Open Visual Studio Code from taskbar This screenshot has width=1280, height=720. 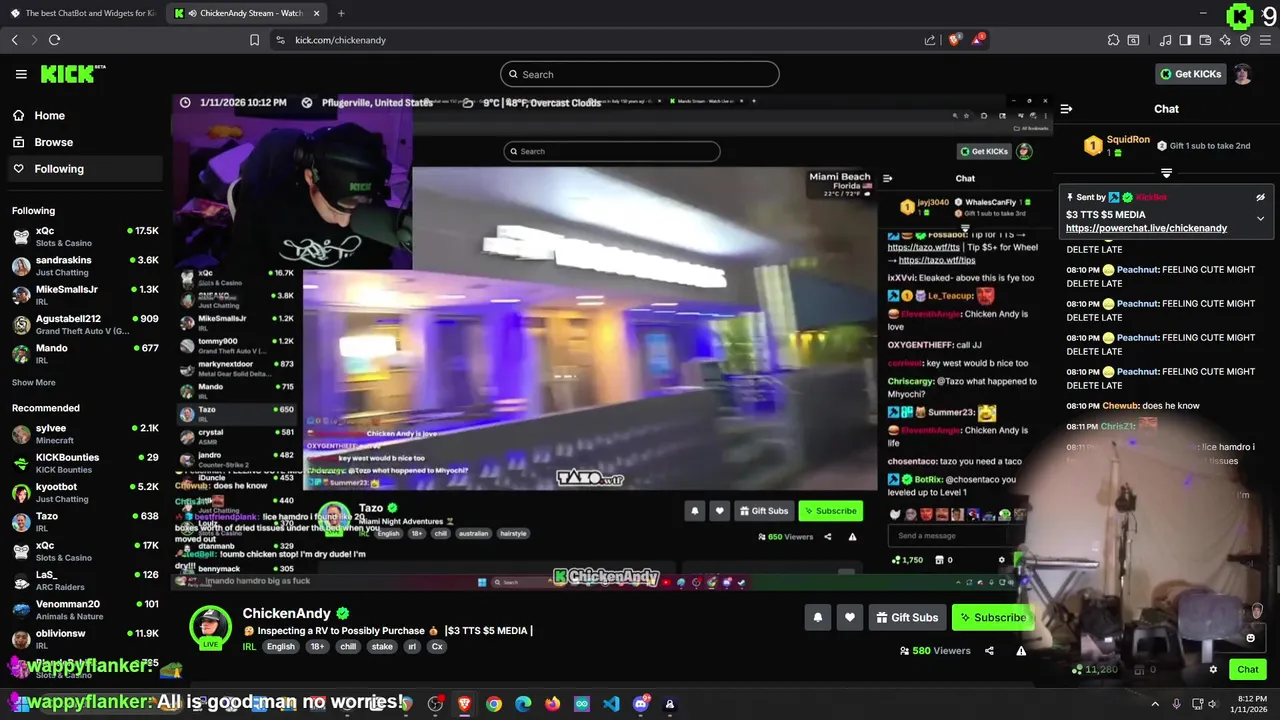coord(611,704)
